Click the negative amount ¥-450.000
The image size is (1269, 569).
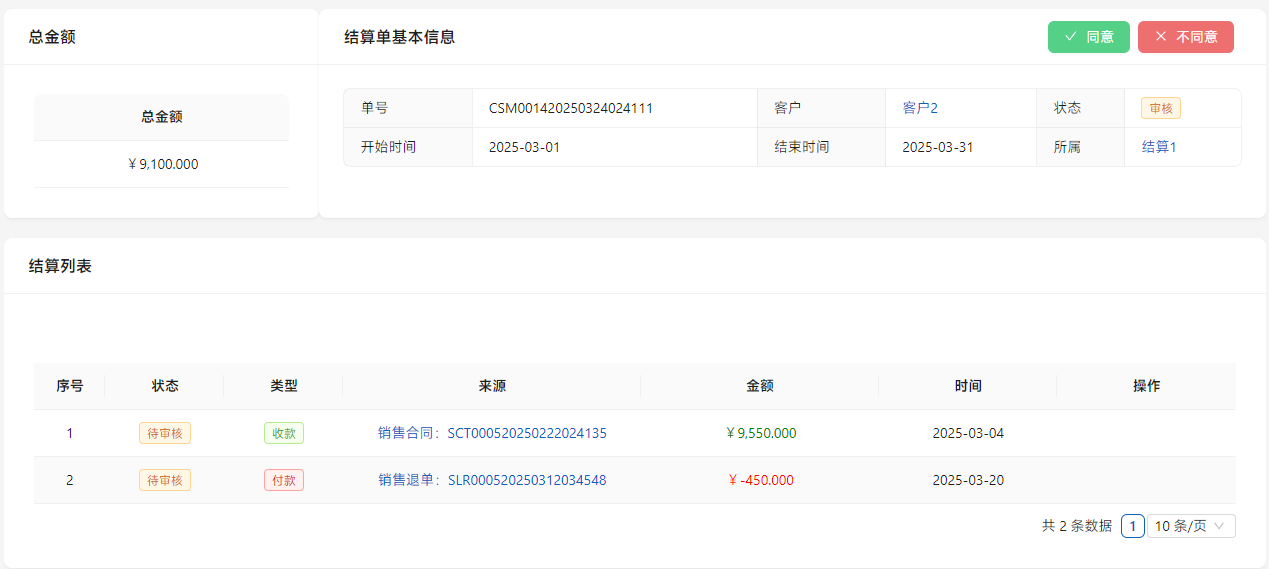tap(761, 480)
